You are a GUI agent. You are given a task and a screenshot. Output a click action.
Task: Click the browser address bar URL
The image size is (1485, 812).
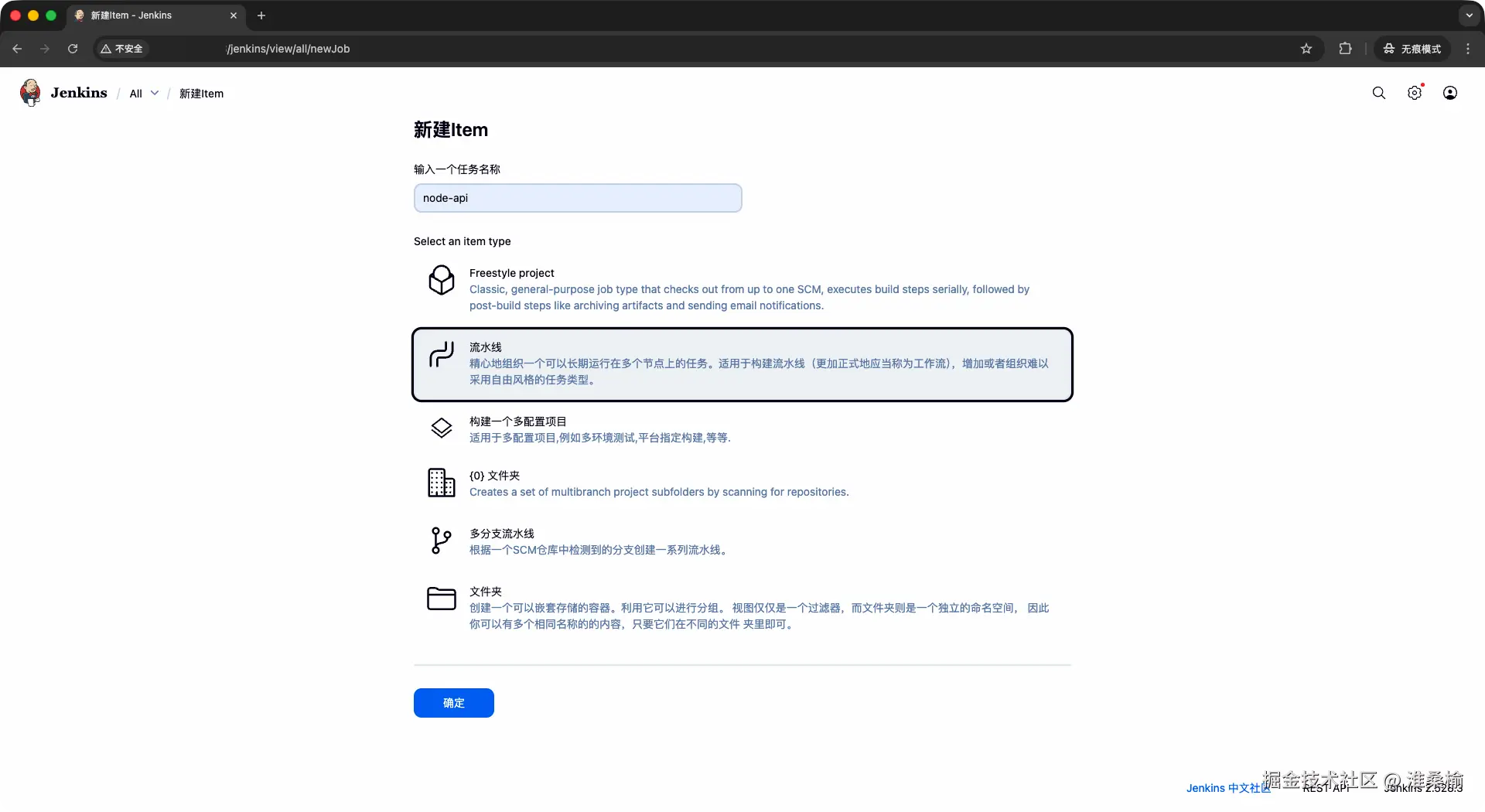tap(288, 49)
